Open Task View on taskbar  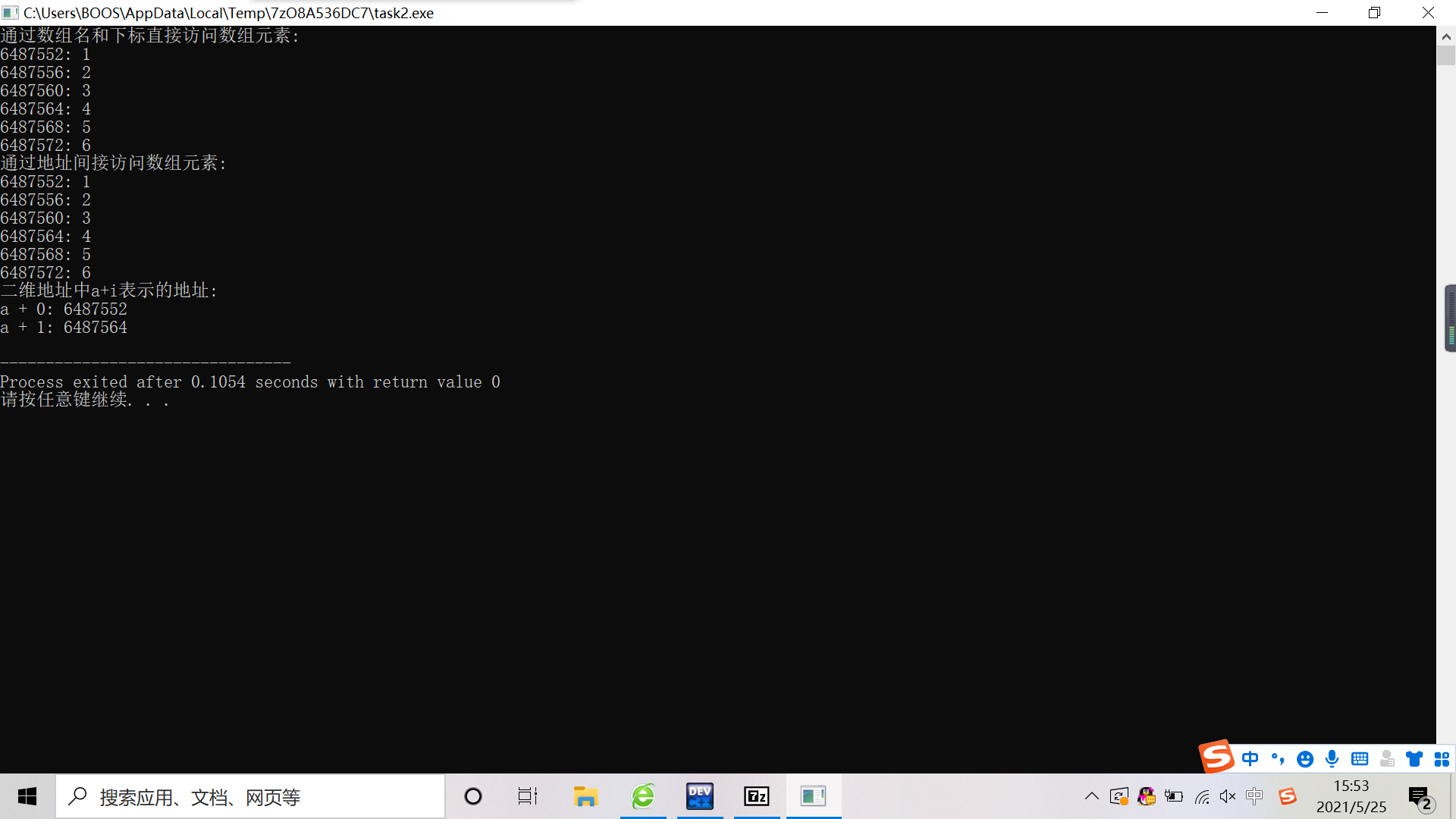click(528, 796)
